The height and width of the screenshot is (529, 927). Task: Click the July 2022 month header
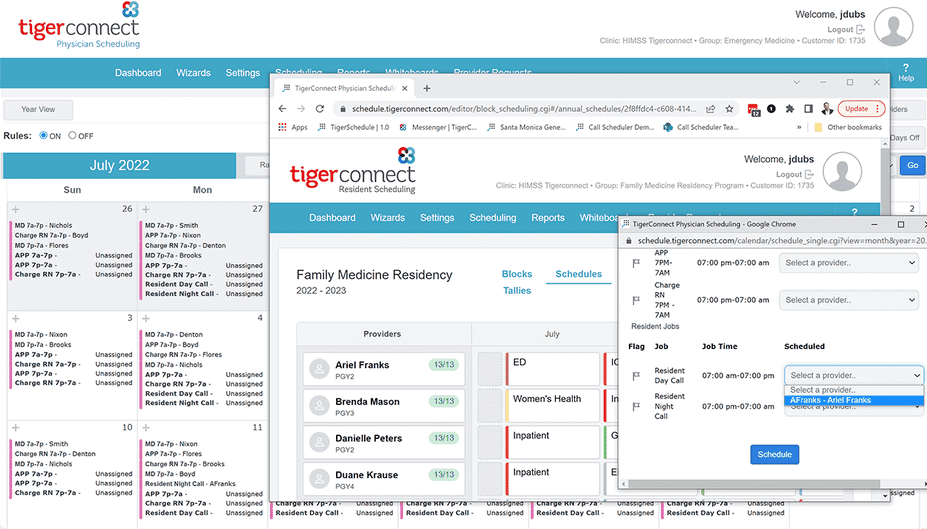point(119,165)
